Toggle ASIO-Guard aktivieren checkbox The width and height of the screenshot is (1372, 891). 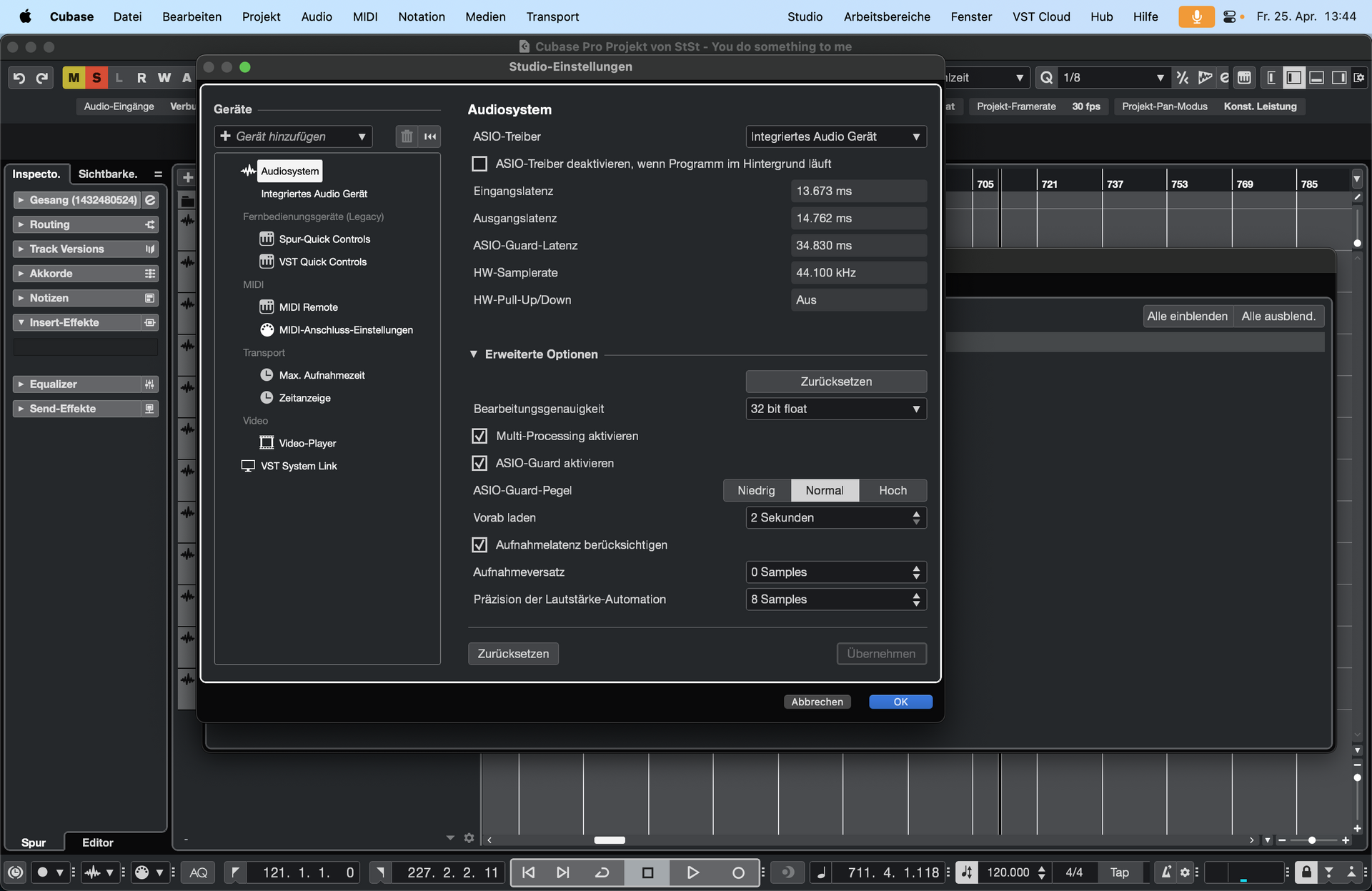tap(479, 464)
